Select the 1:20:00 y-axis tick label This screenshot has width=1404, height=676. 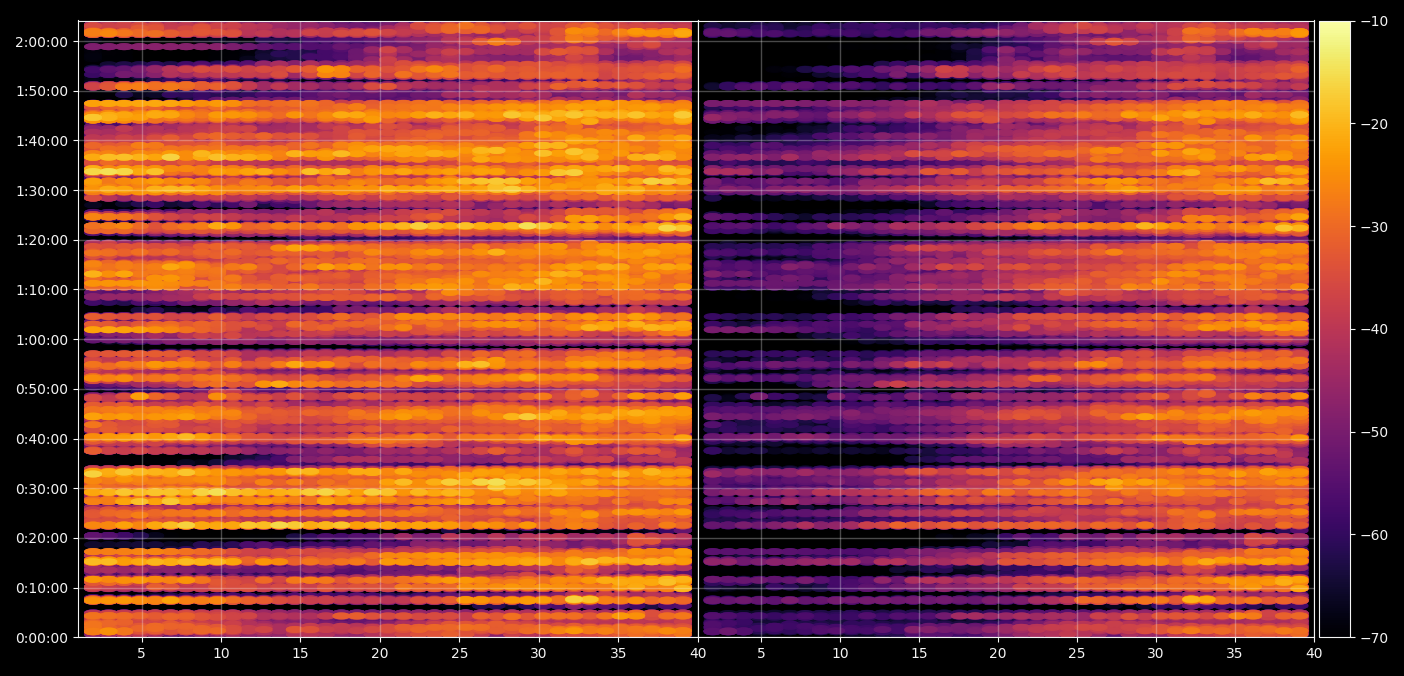click(x=41, y=240)
